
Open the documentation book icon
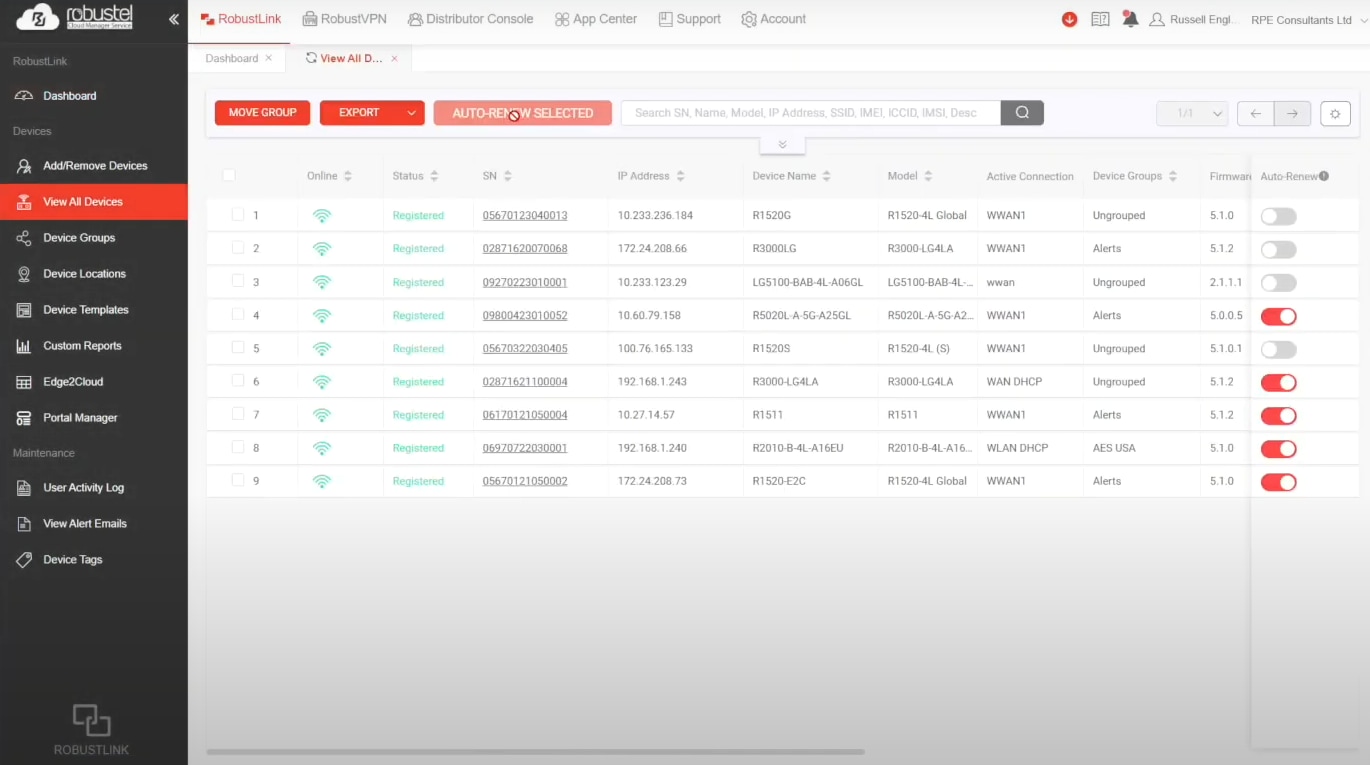pyautogui.click(x=1100, y=19)
